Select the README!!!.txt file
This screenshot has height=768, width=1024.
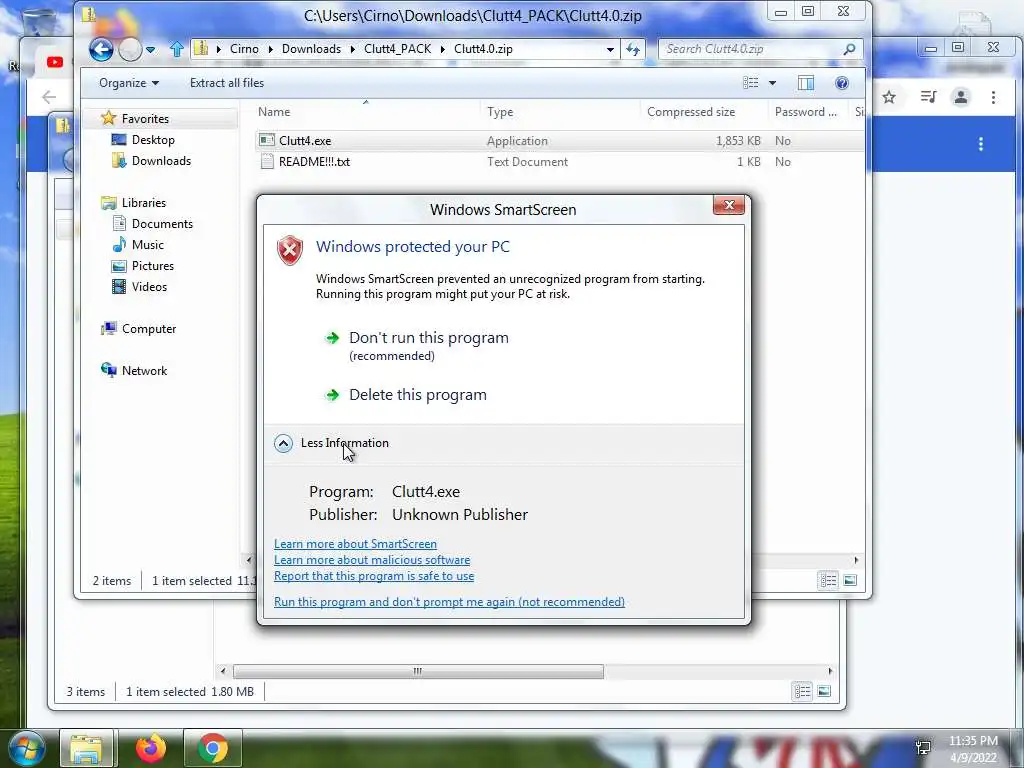click(314, 162)
